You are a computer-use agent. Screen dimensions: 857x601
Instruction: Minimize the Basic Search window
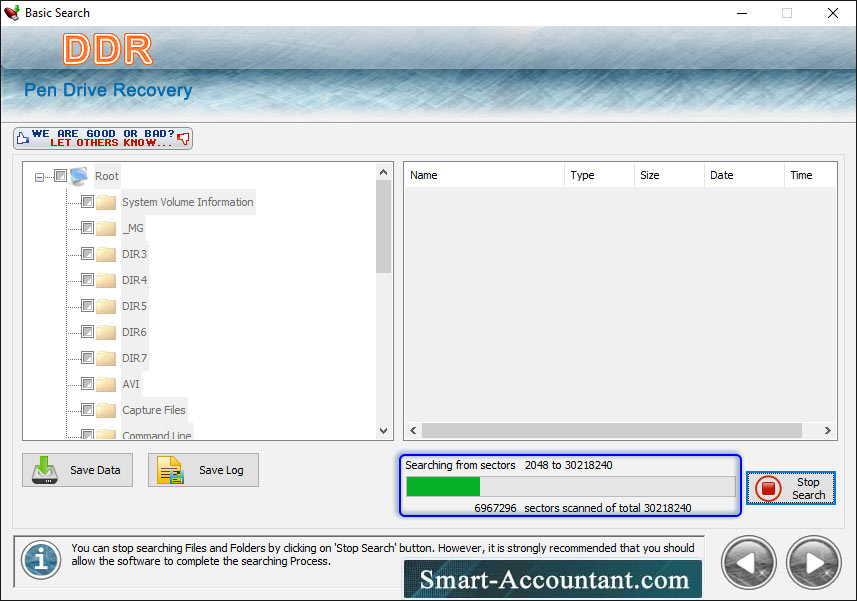(x=742, y=13)
